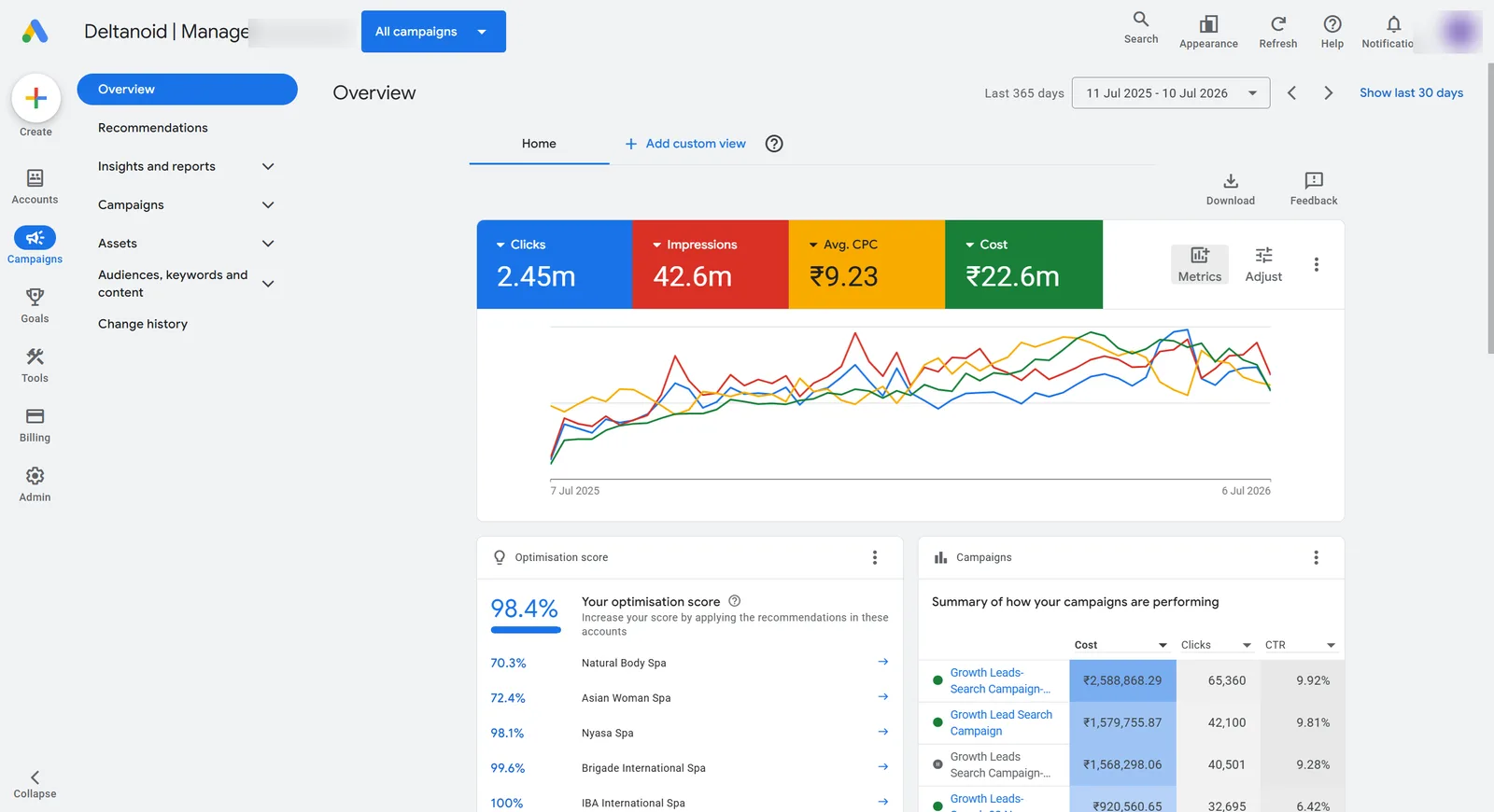Go to next date range arrow
The height and width of the screenshot is (812, 1494).
(1328, 92)
